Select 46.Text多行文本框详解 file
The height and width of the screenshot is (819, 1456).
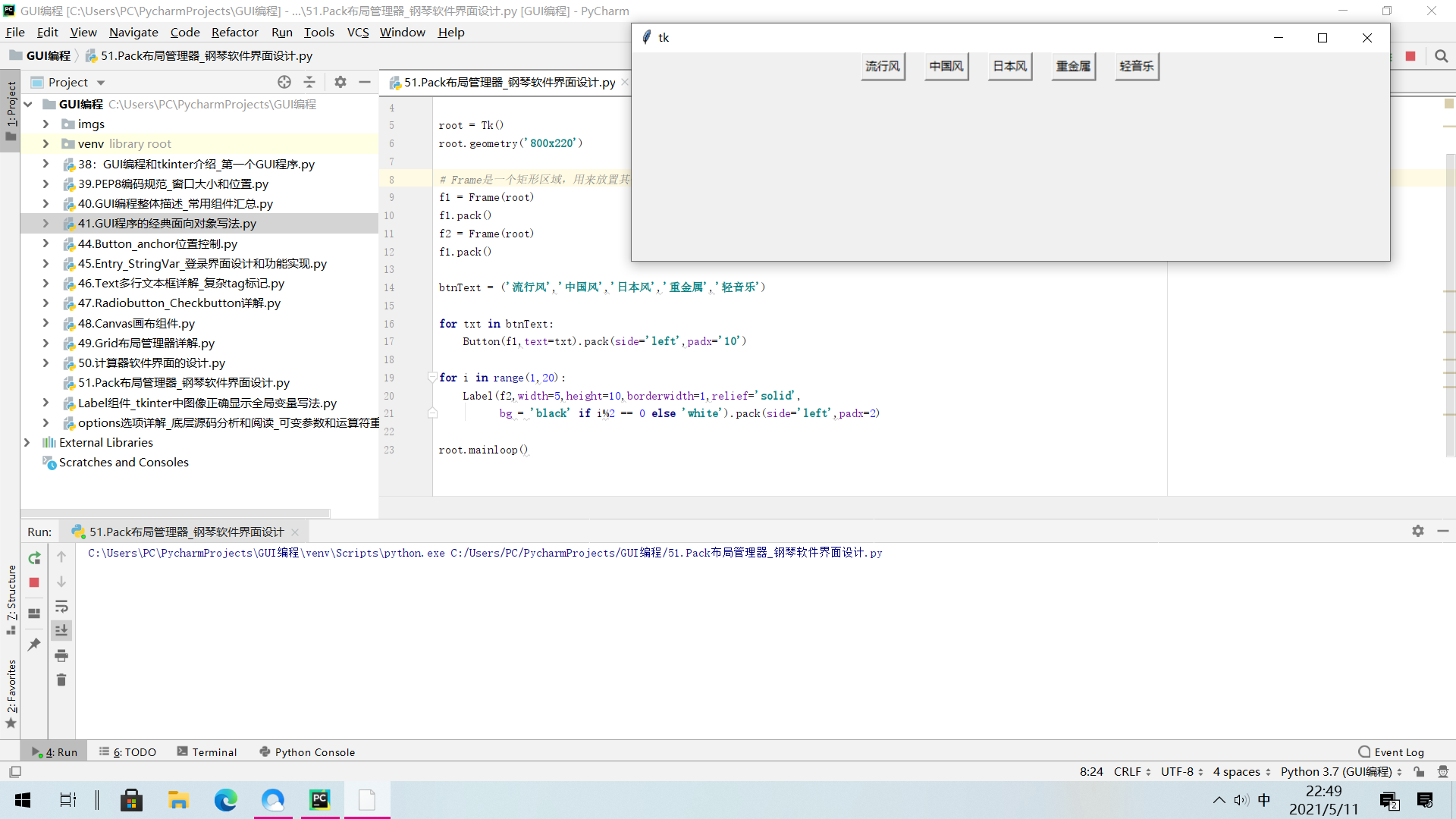pos(181,283)
